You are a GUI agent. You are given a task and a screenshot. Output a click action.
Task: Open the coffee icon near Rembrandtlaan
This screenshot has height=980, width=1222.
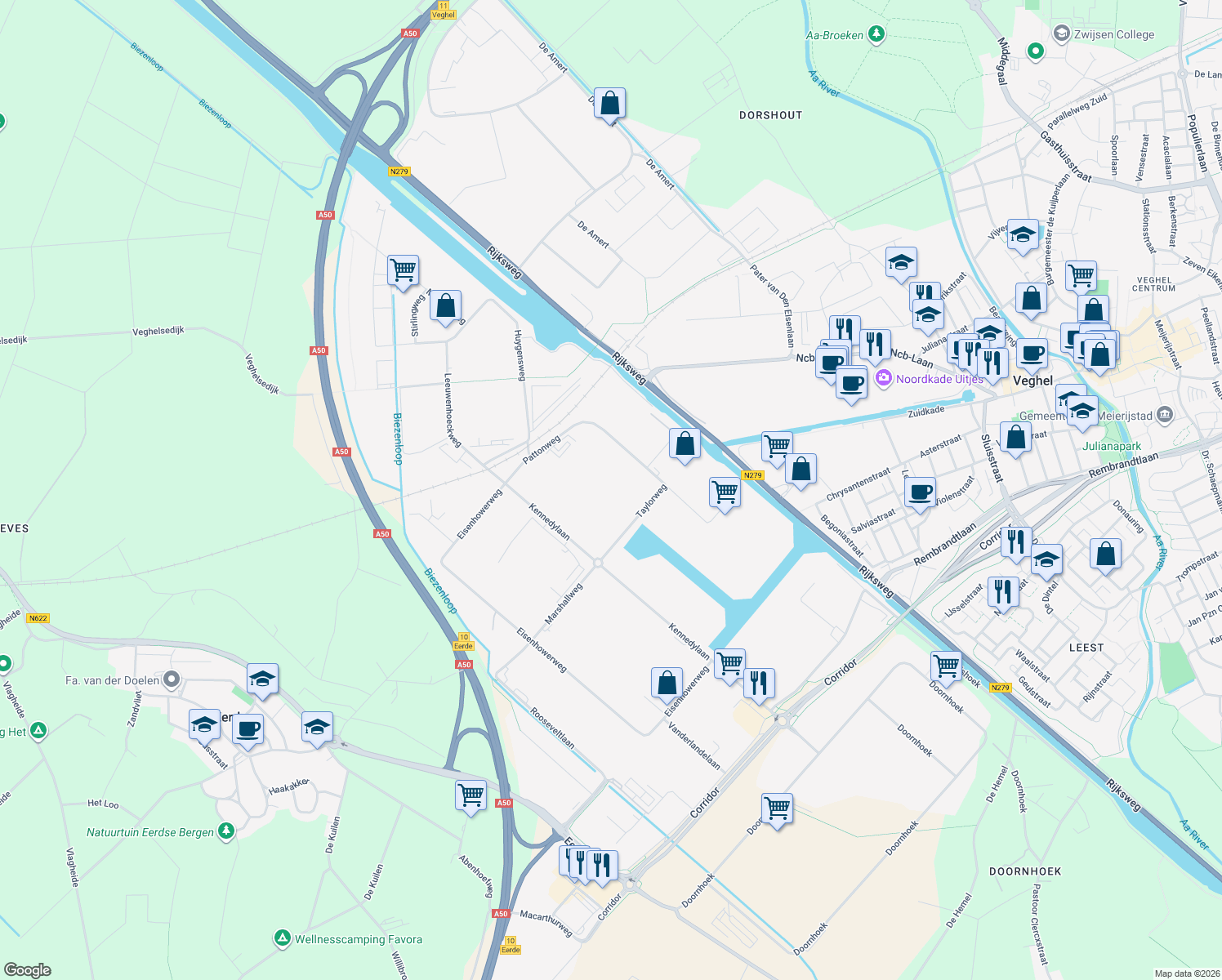click(921, 492)
